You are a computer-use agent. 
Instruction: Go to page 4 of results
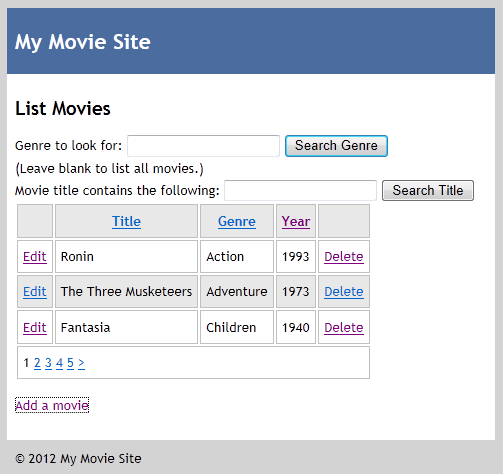tap(59, 363)
